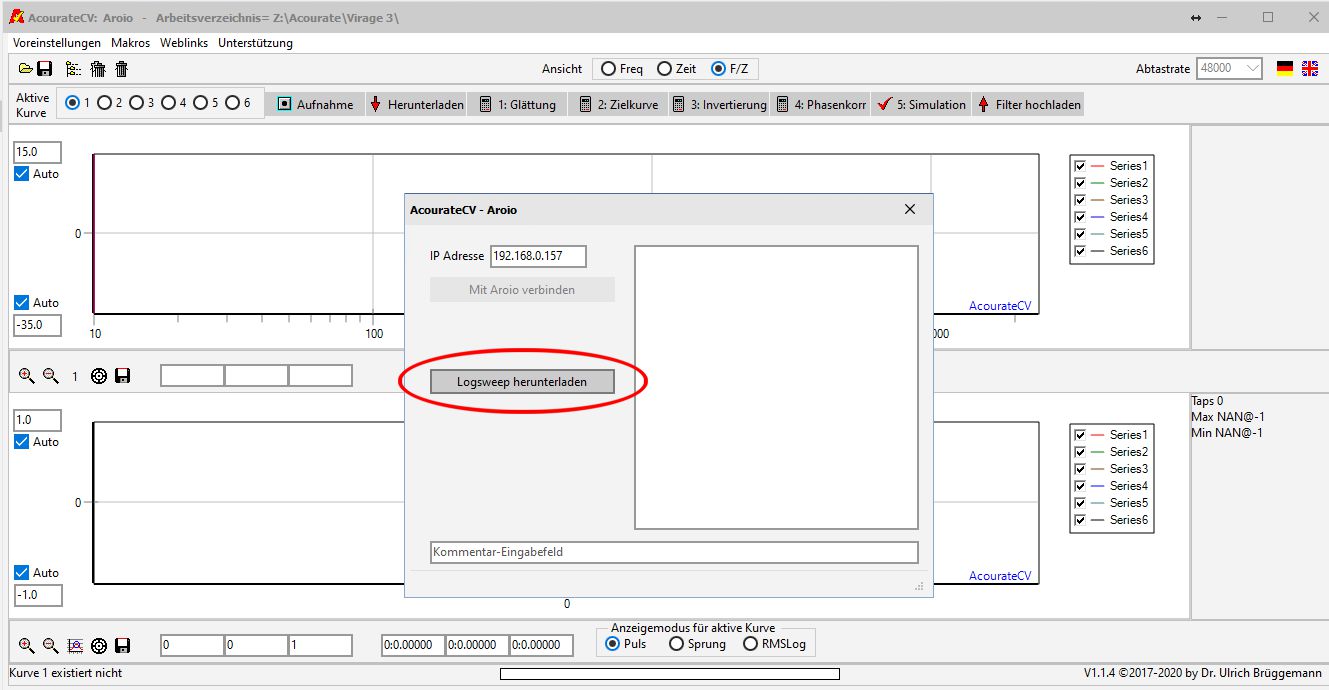Zoom out on the upper chart
The width and height of the screenshot is (1329, 690).
[x=51, y=376]
